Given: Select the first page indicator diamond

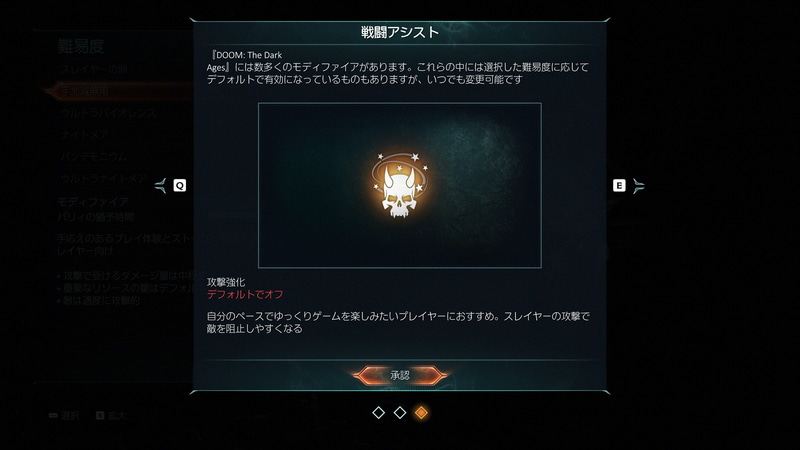Looking at the screenshot, I should (379, 412).
